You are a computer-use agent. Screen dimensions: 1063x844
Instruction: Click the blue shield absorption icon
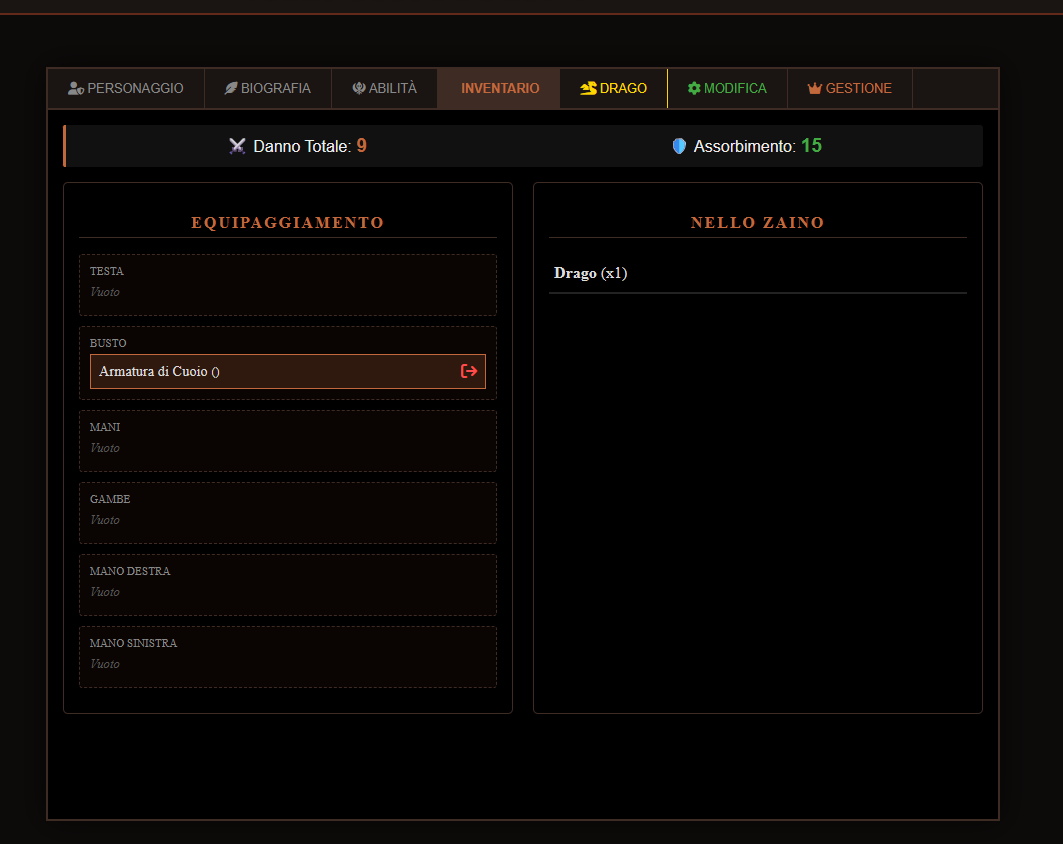point(679,146)
